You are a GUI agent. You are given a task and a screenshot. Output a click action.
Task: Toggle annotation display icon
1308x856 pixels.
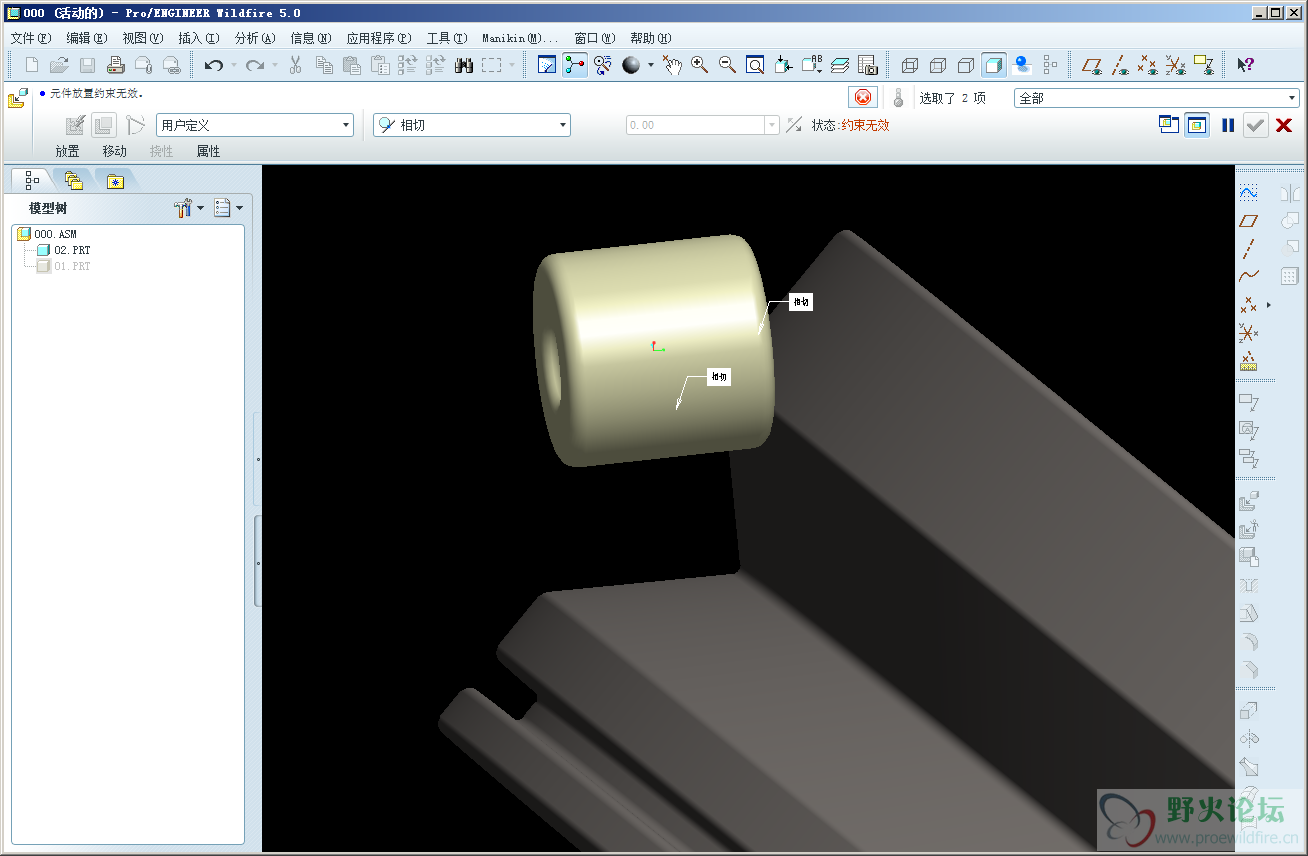coord(1204,65)
